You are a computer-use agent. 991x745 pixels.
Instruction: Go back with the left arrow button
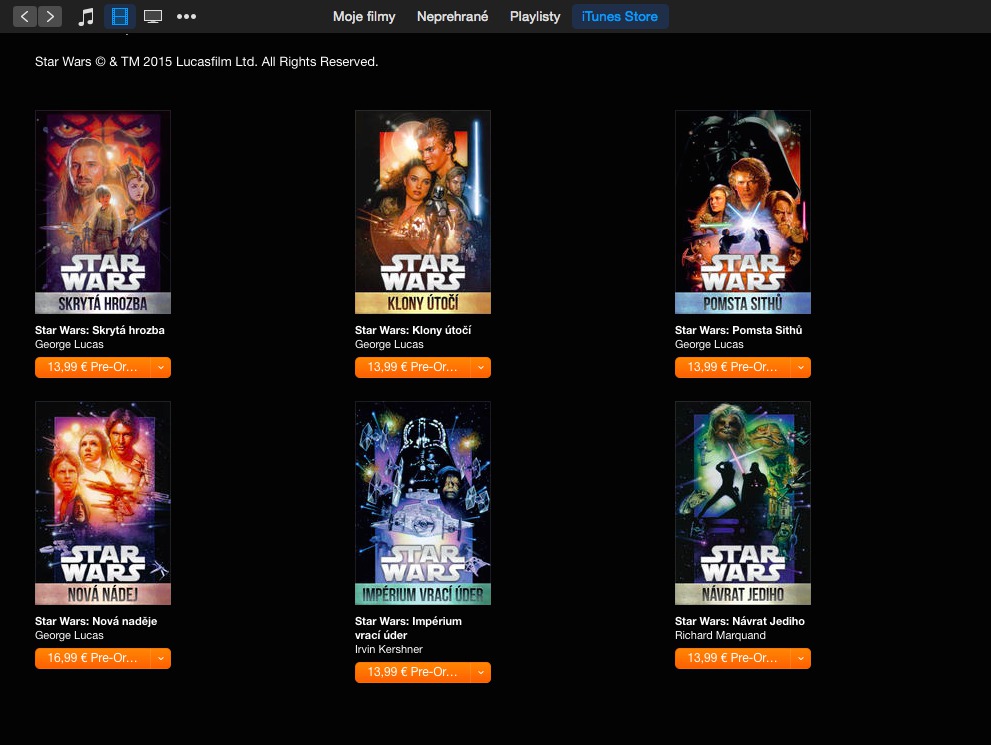tap(25, 16)
